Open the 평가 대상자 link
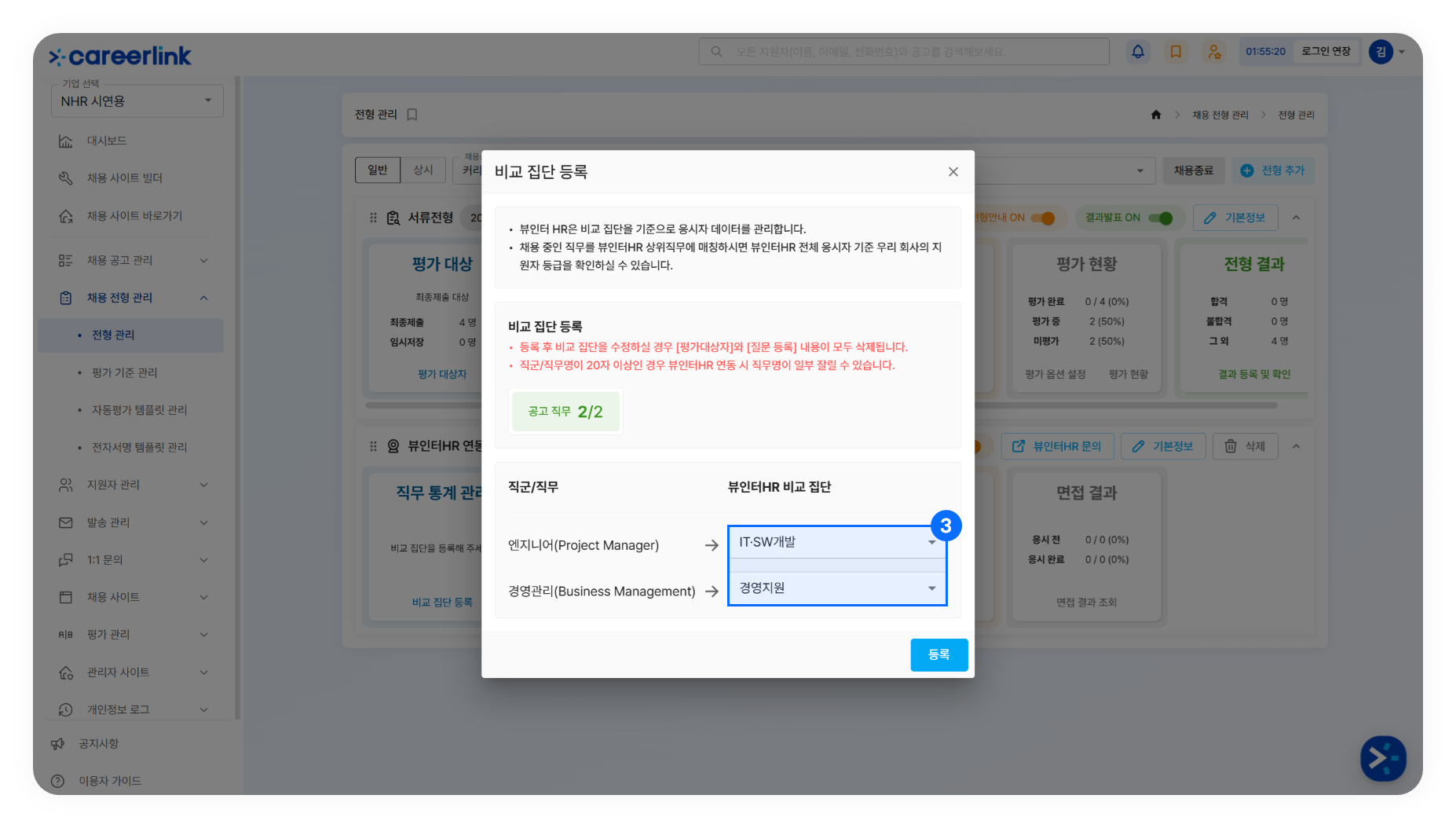This screenshot has width=1456, height=828. point(442,375)
